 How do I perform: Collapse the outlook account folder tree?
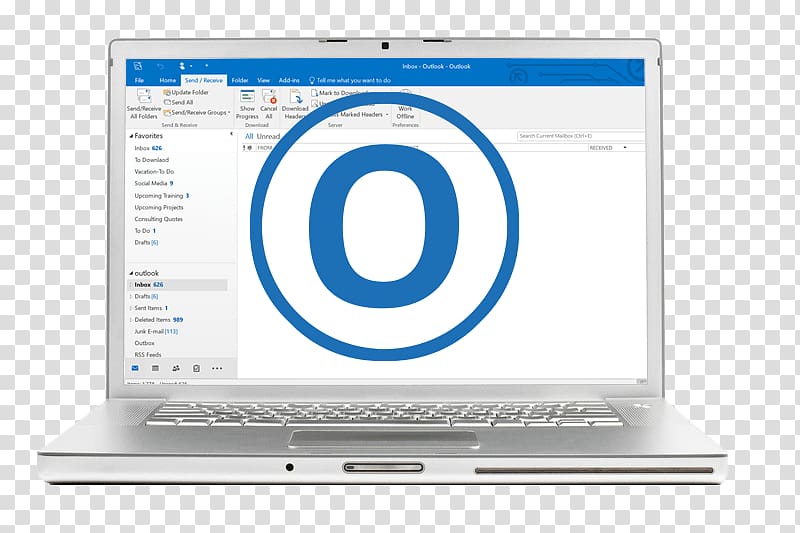pos(131,273)
